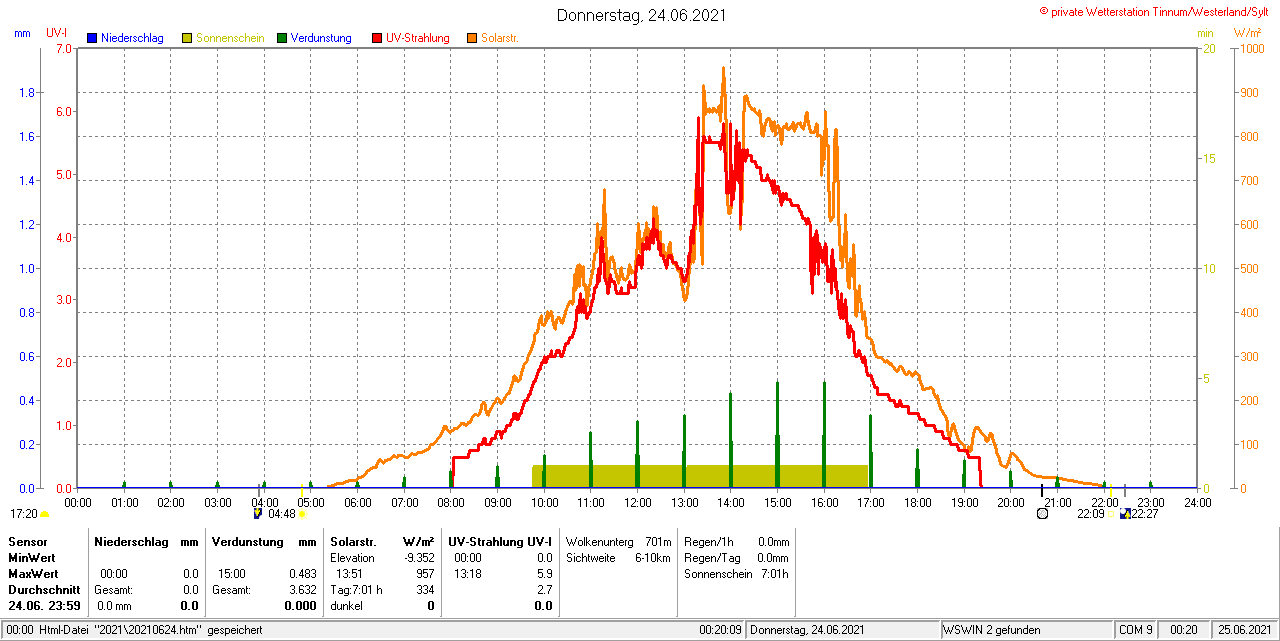Click the Verdunstung maximum value 0.483
Viewport: 1280px width, 641px height.
[303, 573]
